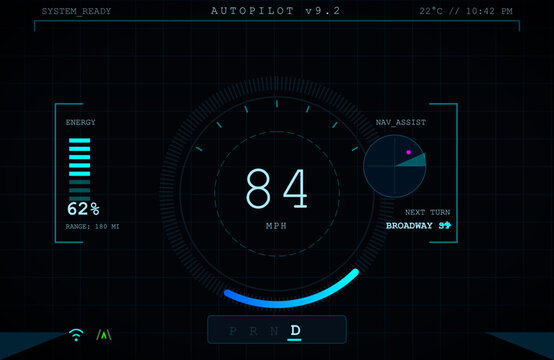
Task: Tap the RANGE: 180 MI readout
Action: click(x=93, y=226)
